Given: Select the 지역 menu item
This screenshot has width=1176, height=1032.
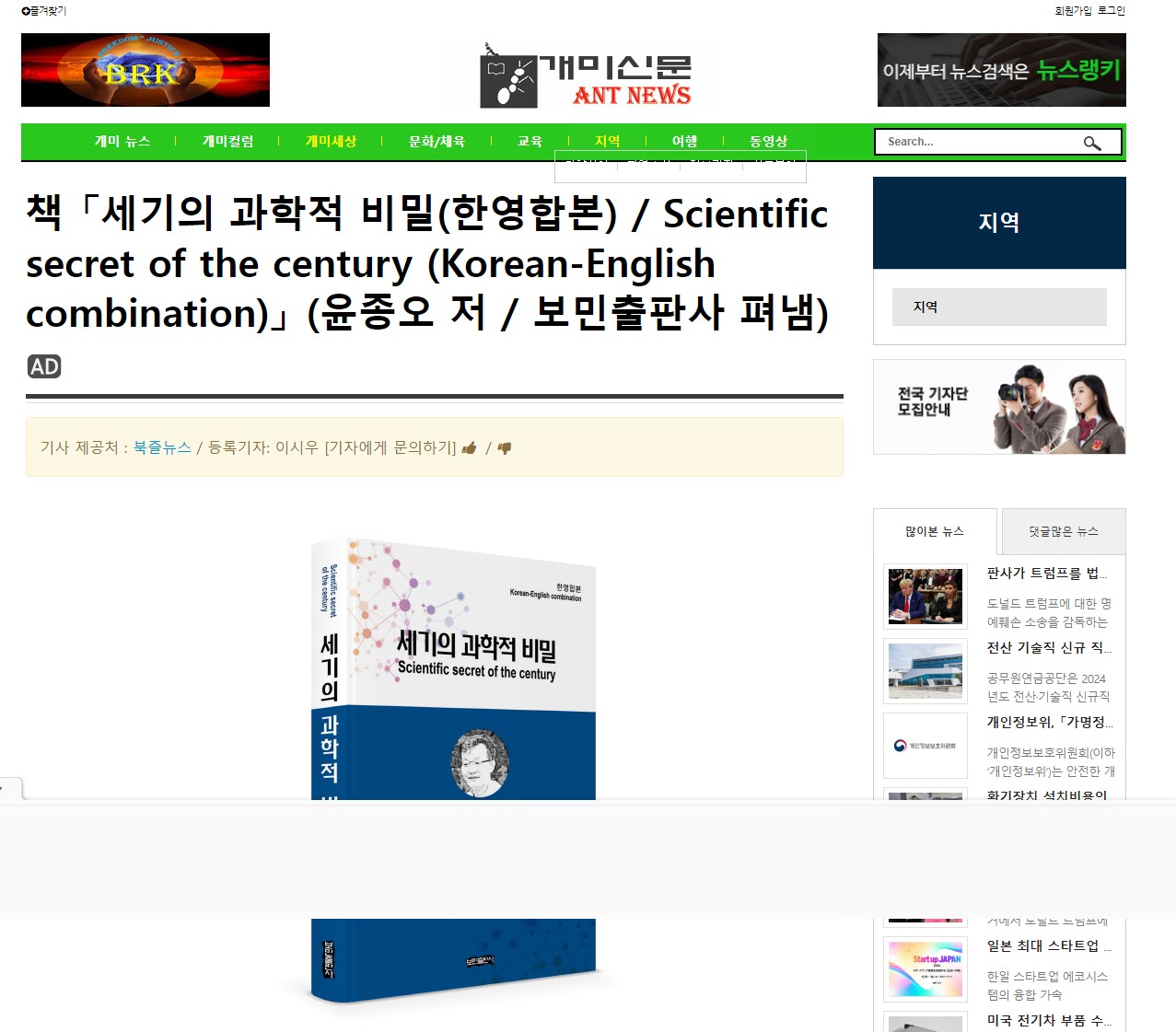Looking at the screenshot, I should [x=608, y=141].
